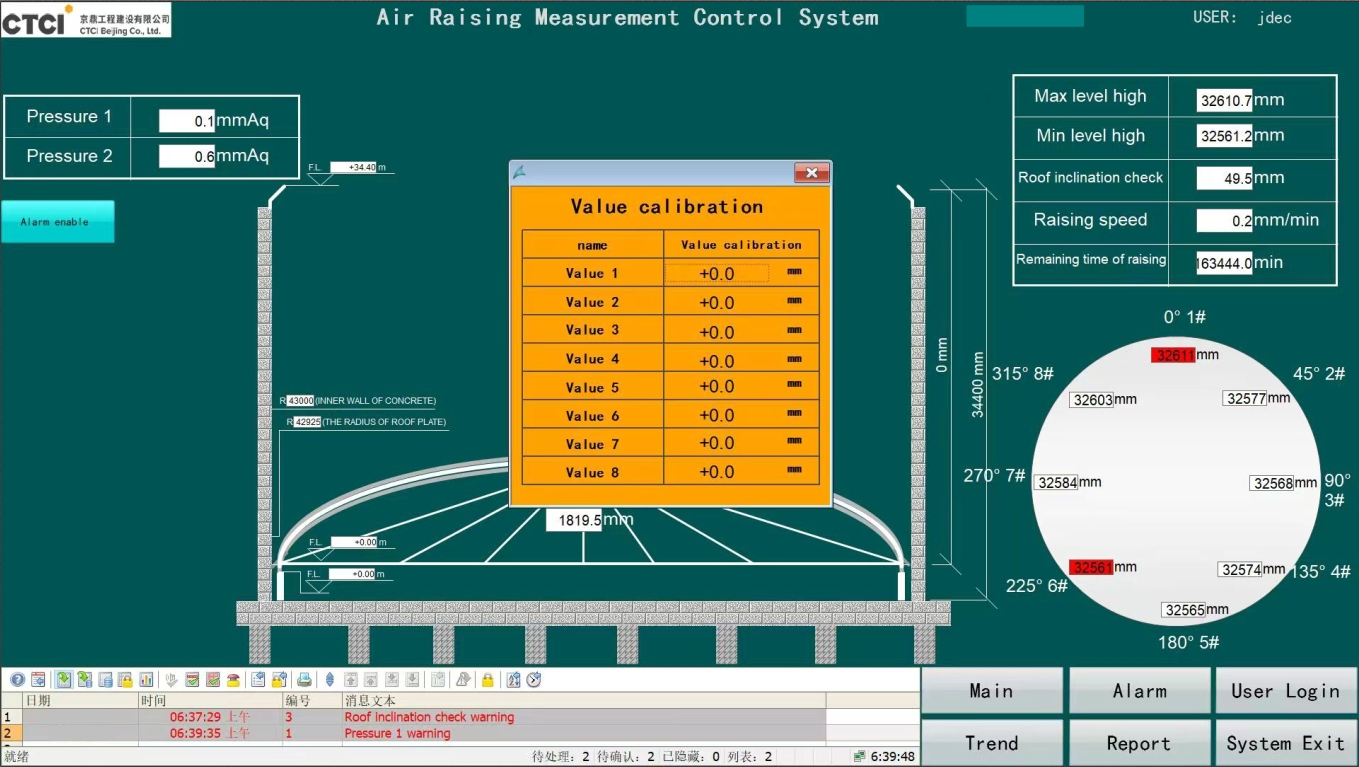The height and width of the screenshot is (767, 1359).
Task: Open the Hit list bar-chart icon
Action: click(x=146, y=680)
